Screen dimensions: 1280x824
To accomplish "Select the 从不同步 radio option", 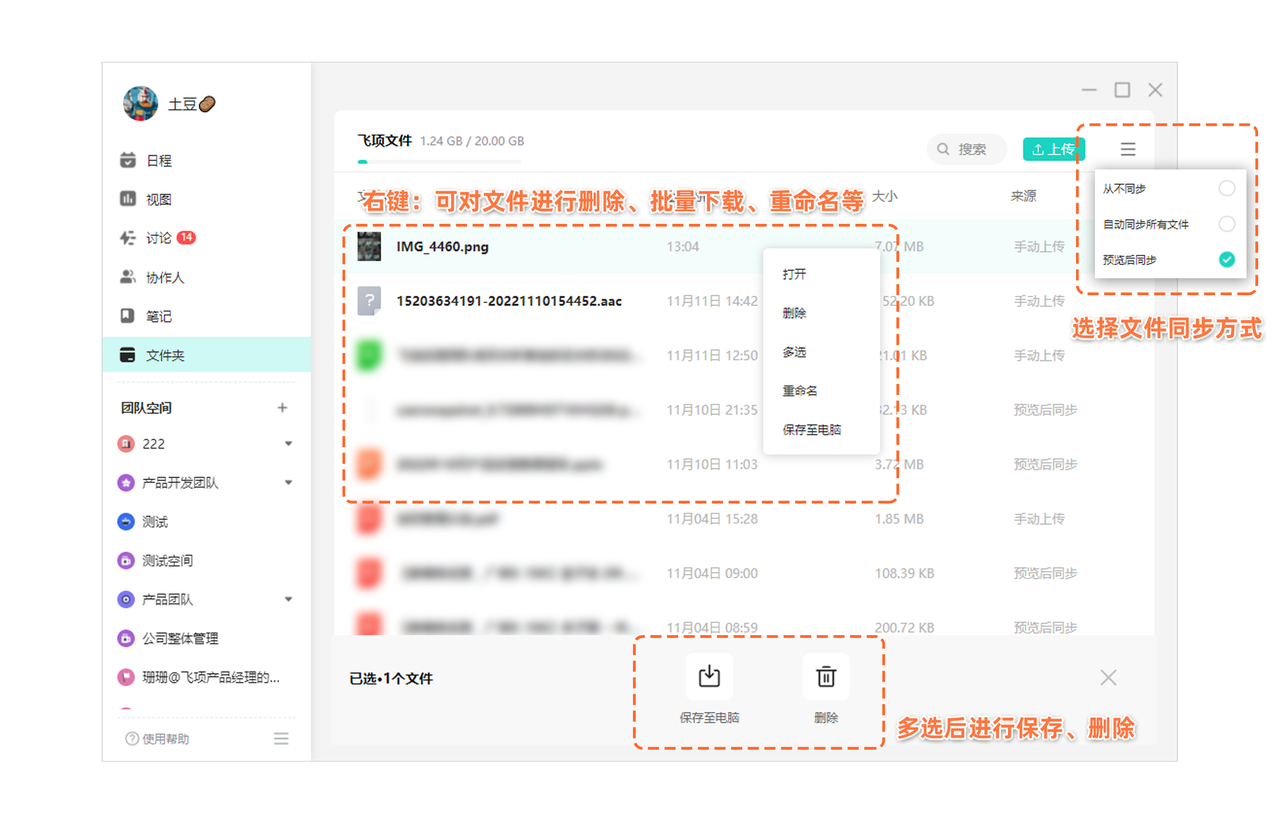I will point(1226,189).
